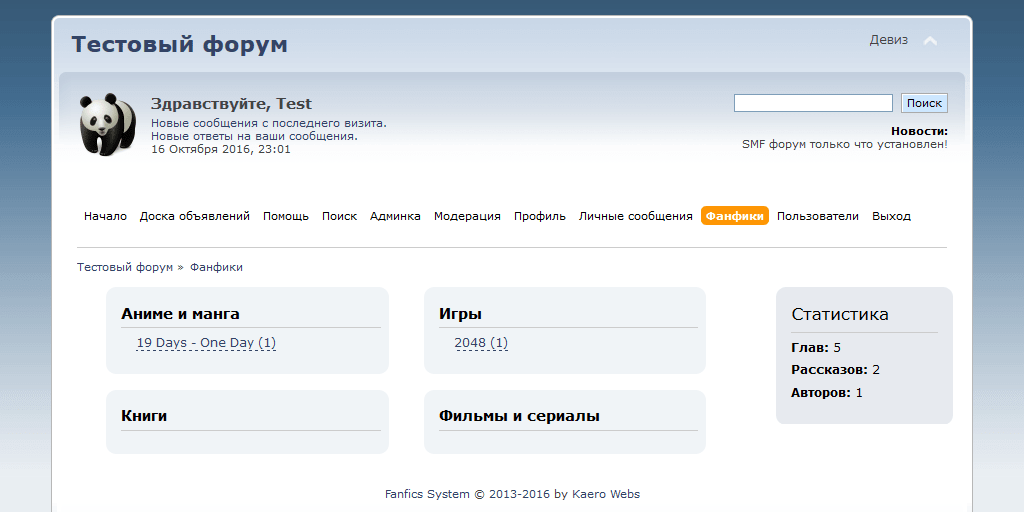Open Личные сообщения in the menu
Image resolution: width=1024 pixels, height=512 pixels.
point(635,216)
